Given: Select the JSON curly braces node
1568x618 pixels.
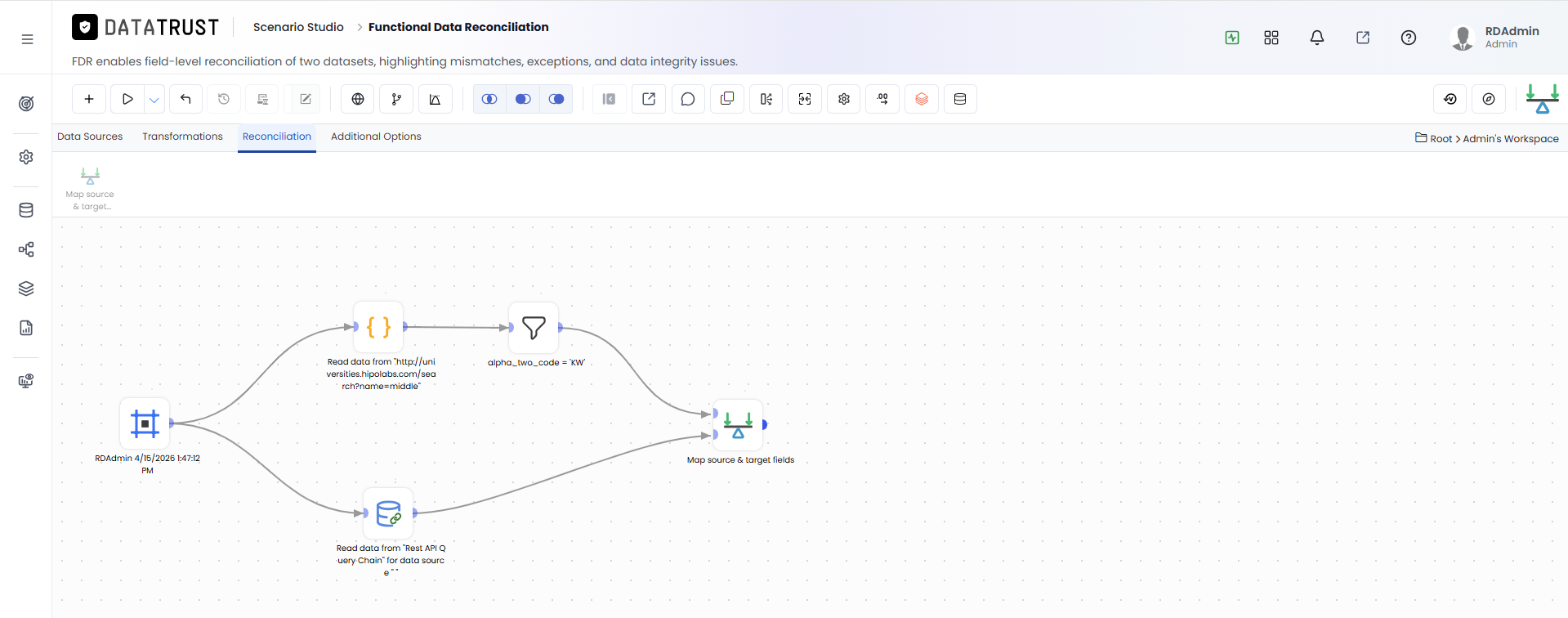Looking at the screenshot, I should [378, 327].
